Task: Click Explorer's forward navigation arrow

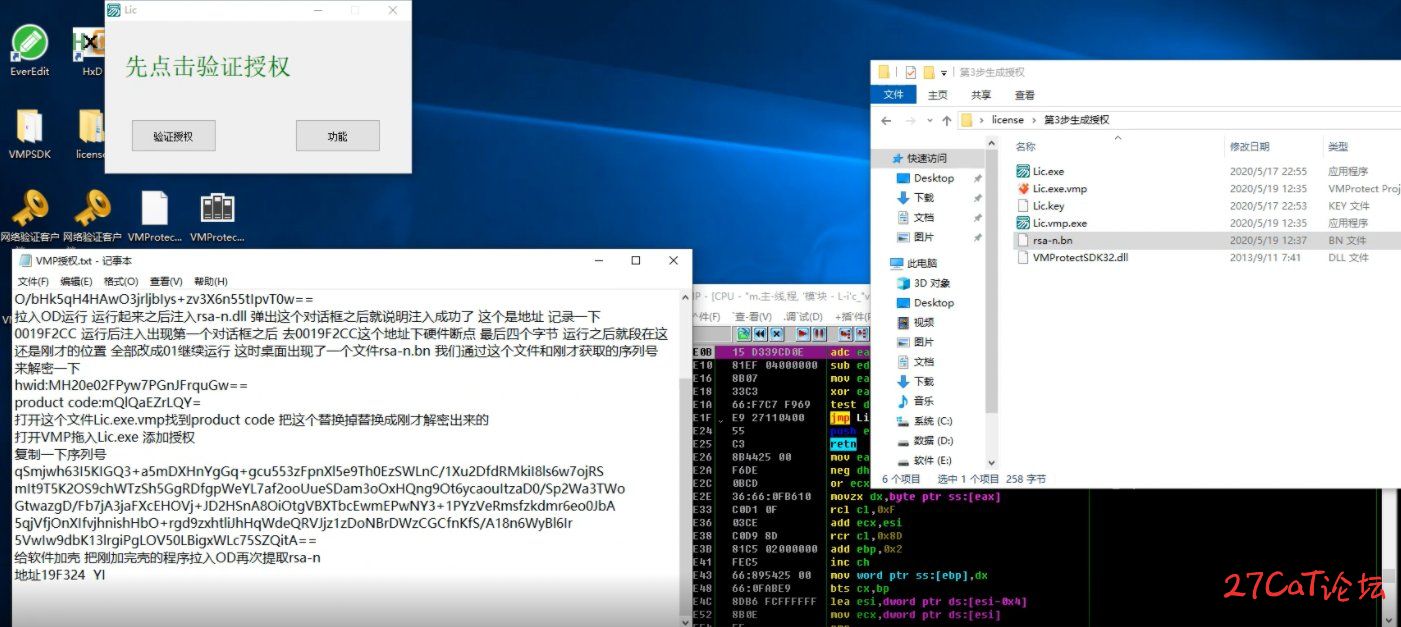Action: tap(910, 120)
